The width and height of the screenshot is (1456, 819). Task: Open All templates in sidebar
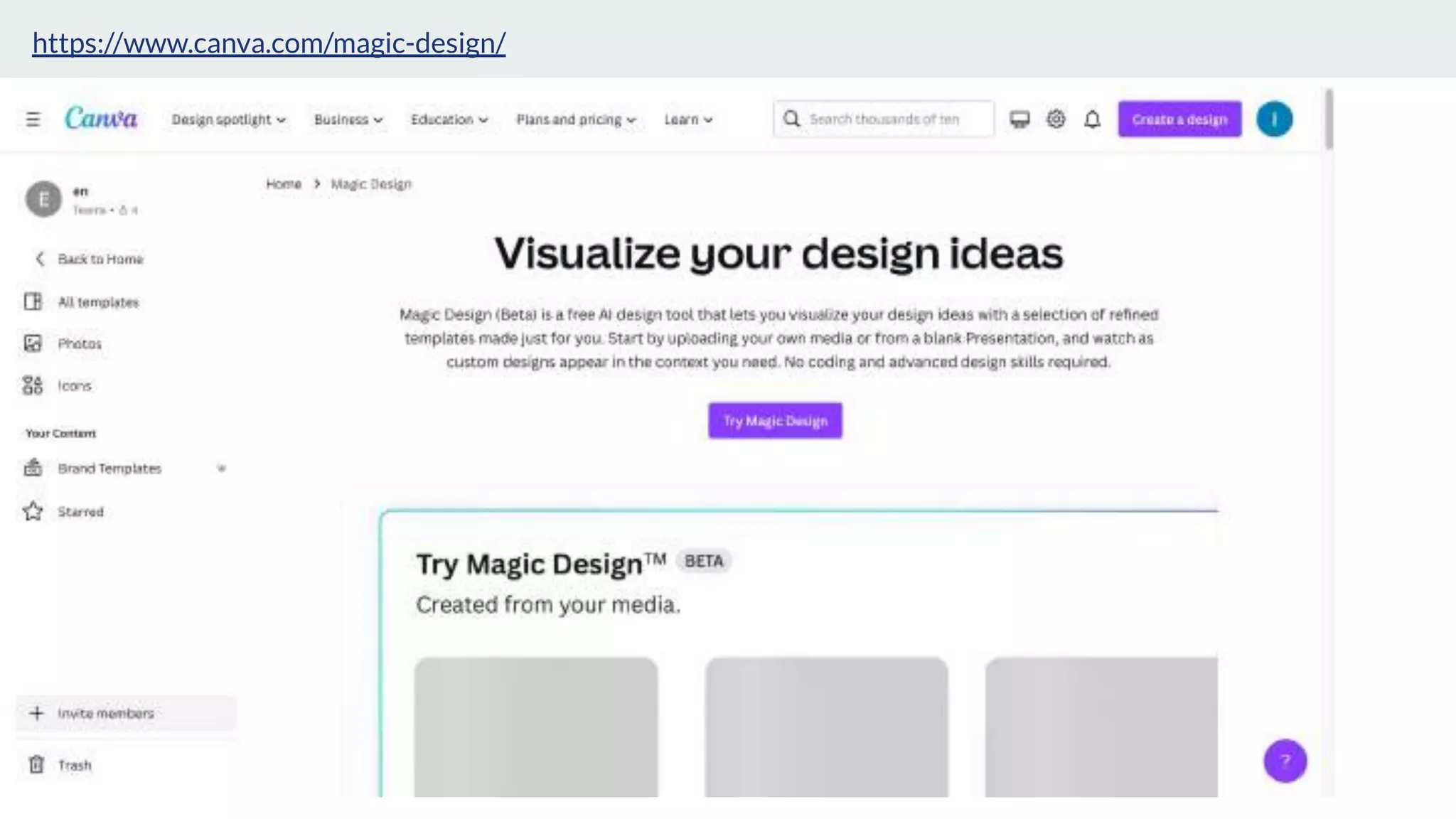[x=98, y=302]
